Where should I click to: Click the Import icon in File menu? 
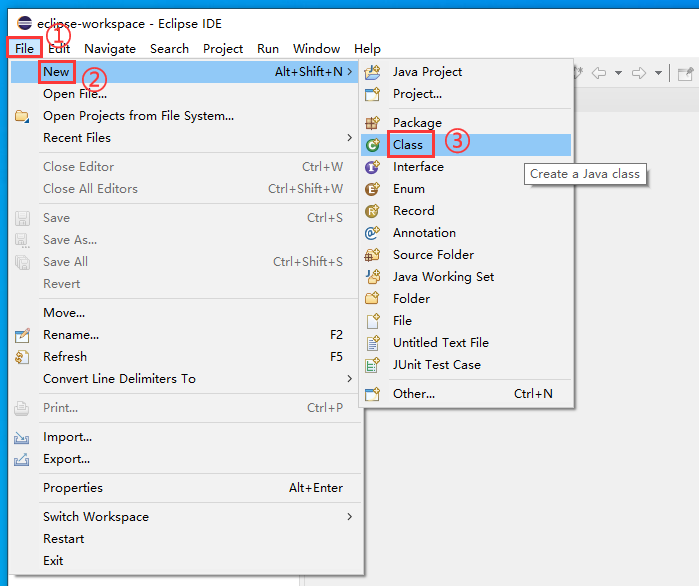pyautogui.click(x=22, y=437)
